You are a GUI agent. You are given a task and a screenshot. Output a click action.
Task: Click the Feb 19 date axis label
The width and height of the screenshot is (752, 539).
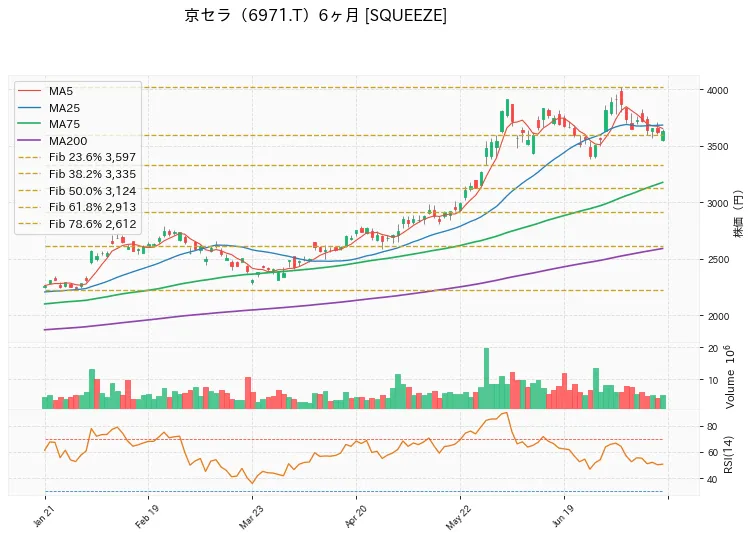(145, 516)
